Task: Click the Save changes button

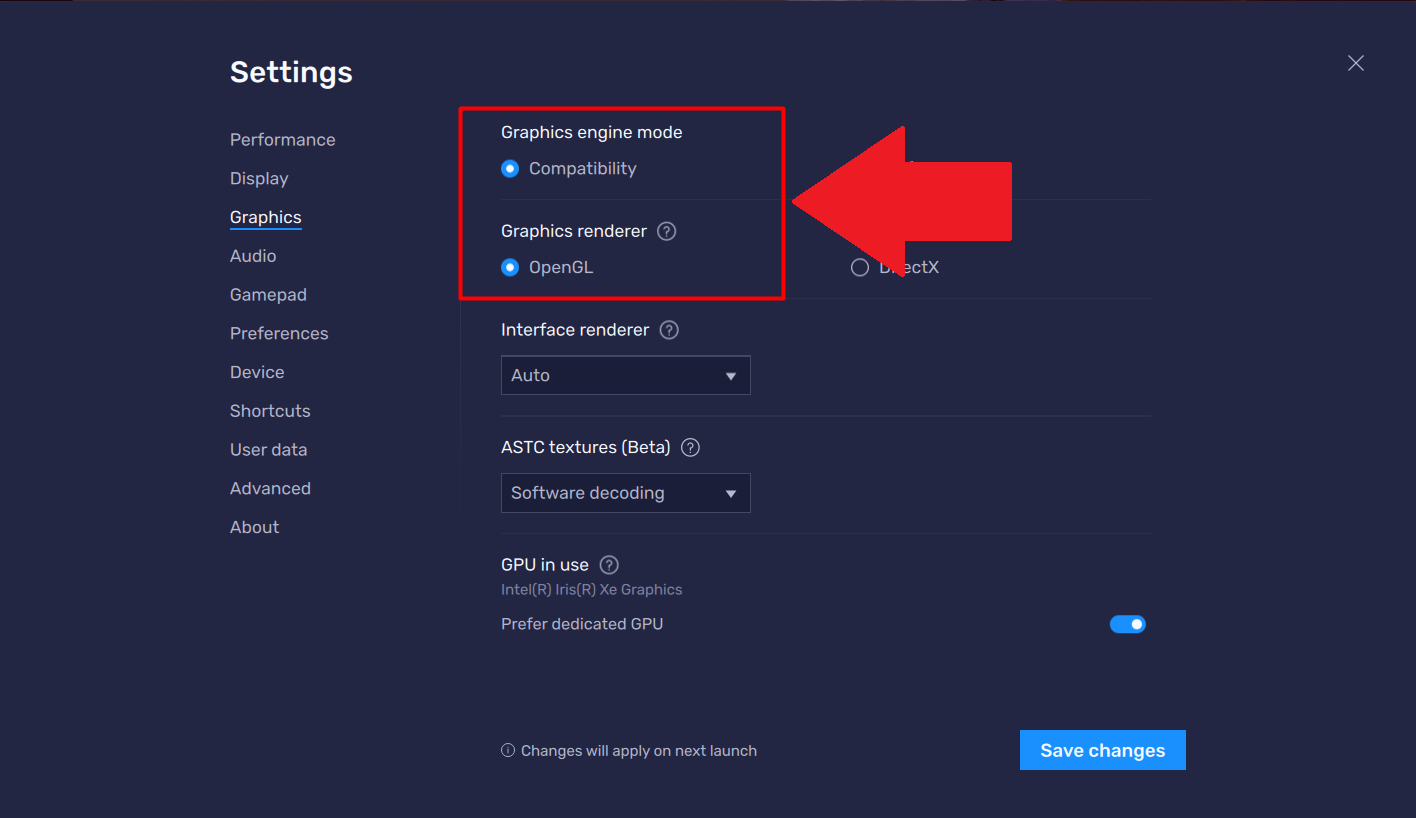Action: [x=1103, y=750]
